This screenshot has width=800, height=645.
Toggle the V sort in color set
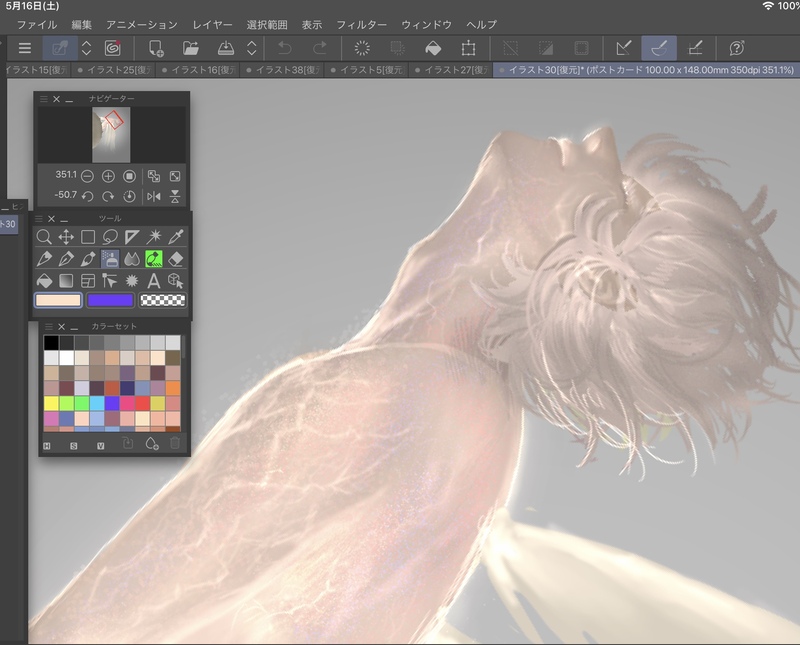[x=101, y=446]
